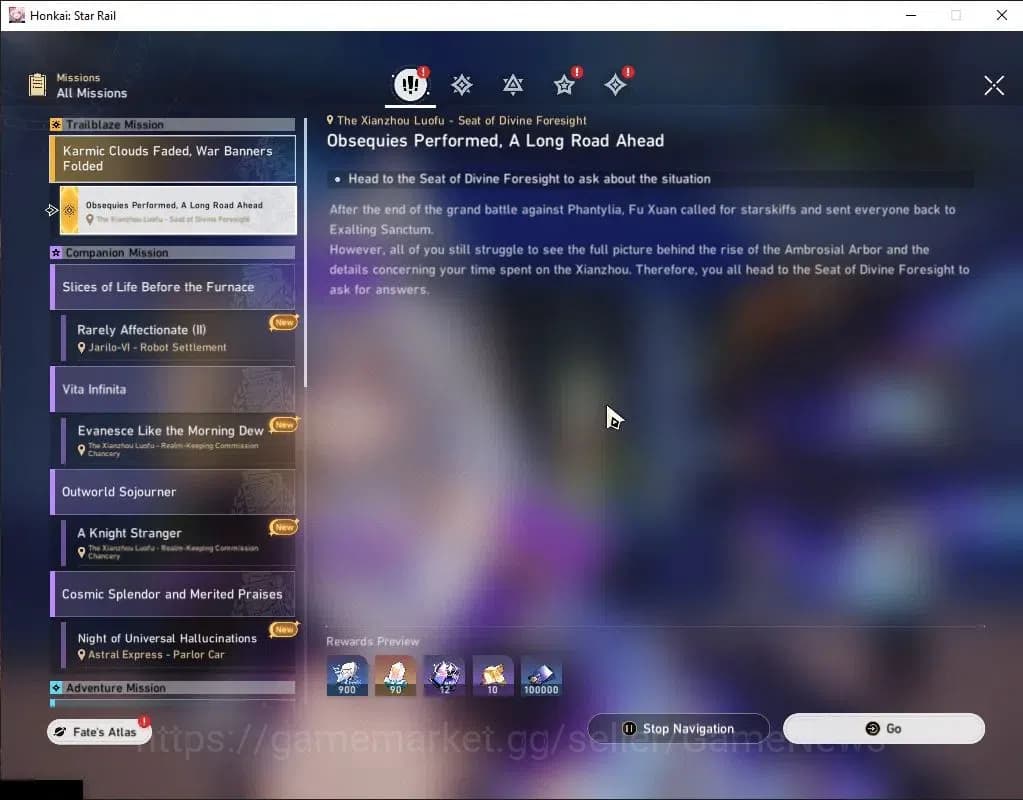Select the All Missions tab icon
The height and width of the screenshot is (800, 1023).
coord(410,84)
